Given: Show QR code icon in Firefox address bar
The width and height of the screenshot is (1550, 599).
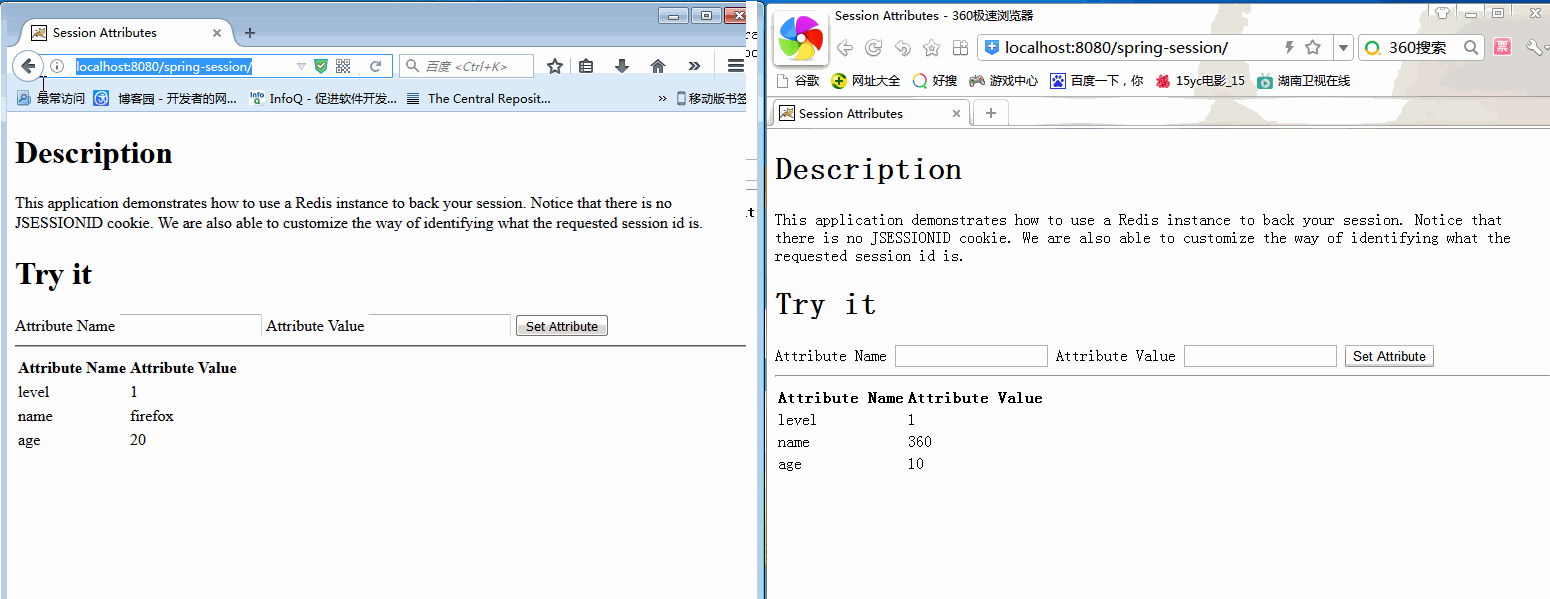Looking at the screenshot, I should tap(343, 66).
